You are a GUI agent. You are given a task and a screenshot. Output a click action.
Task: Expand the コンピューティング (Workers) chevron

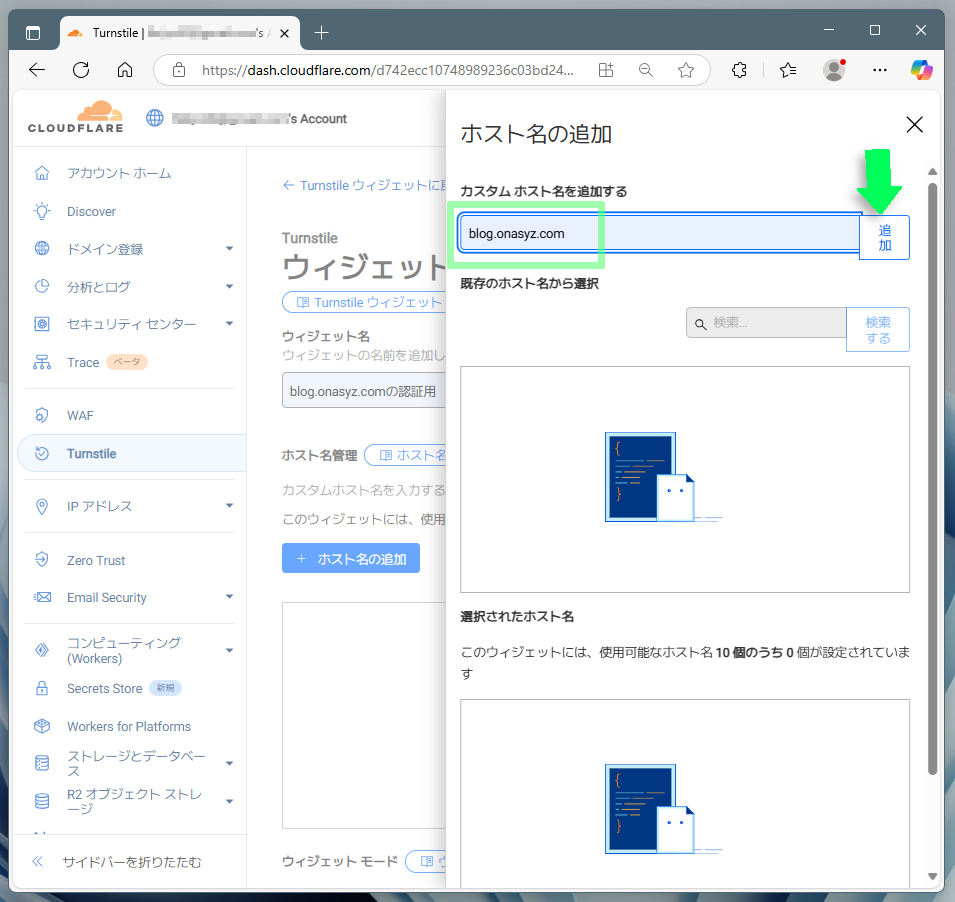[229, 650]
